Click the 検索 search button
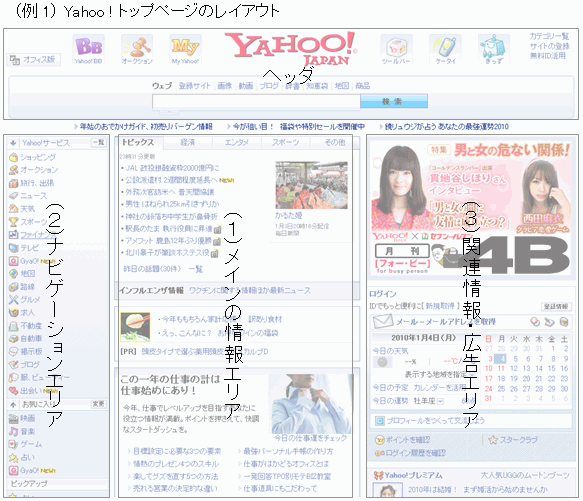Viewport: 583px width, 501px height. tap(394, 101)
